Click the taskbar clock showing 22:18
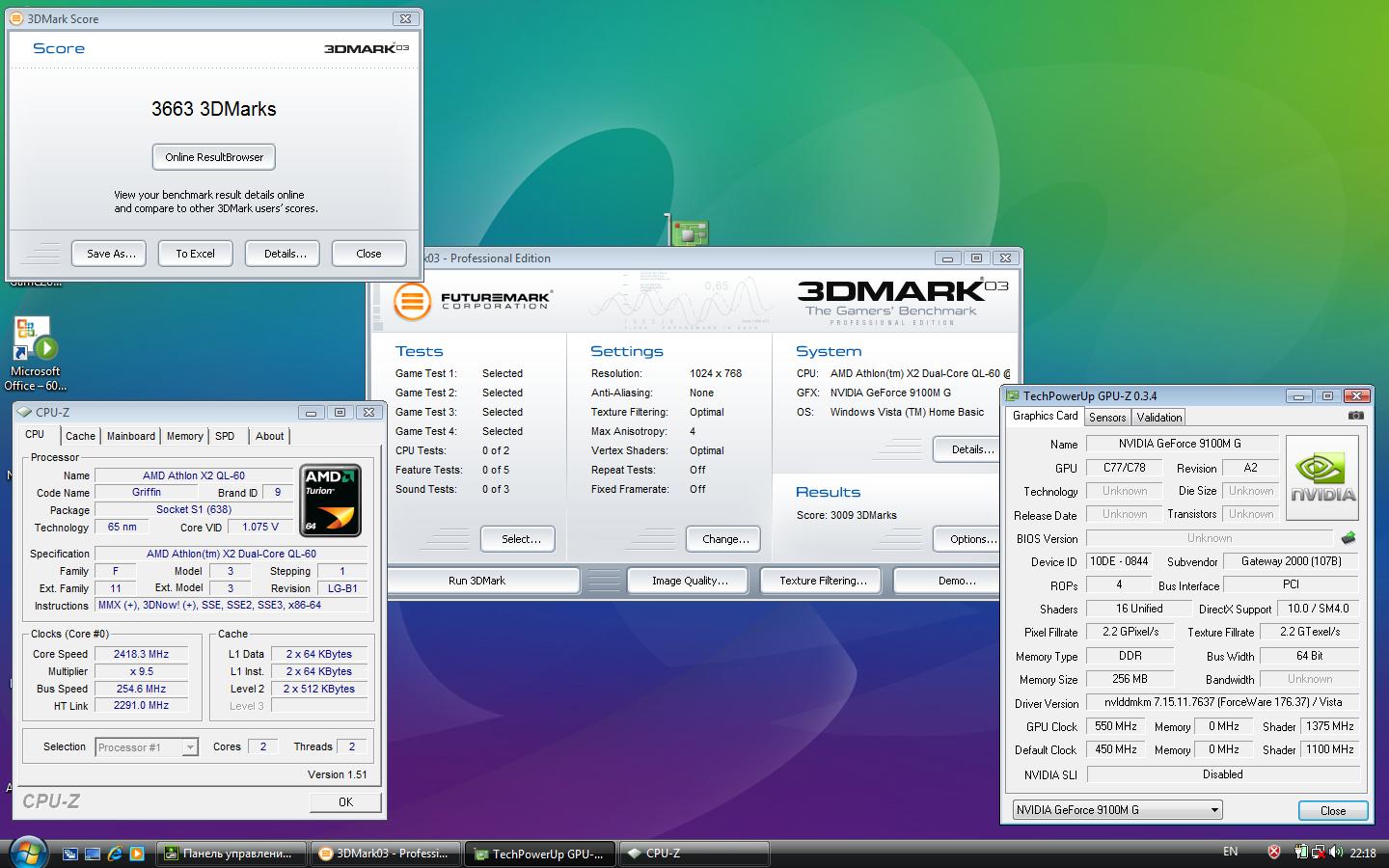This screenshot has height=868, width=1389. tap(1363, 853)
